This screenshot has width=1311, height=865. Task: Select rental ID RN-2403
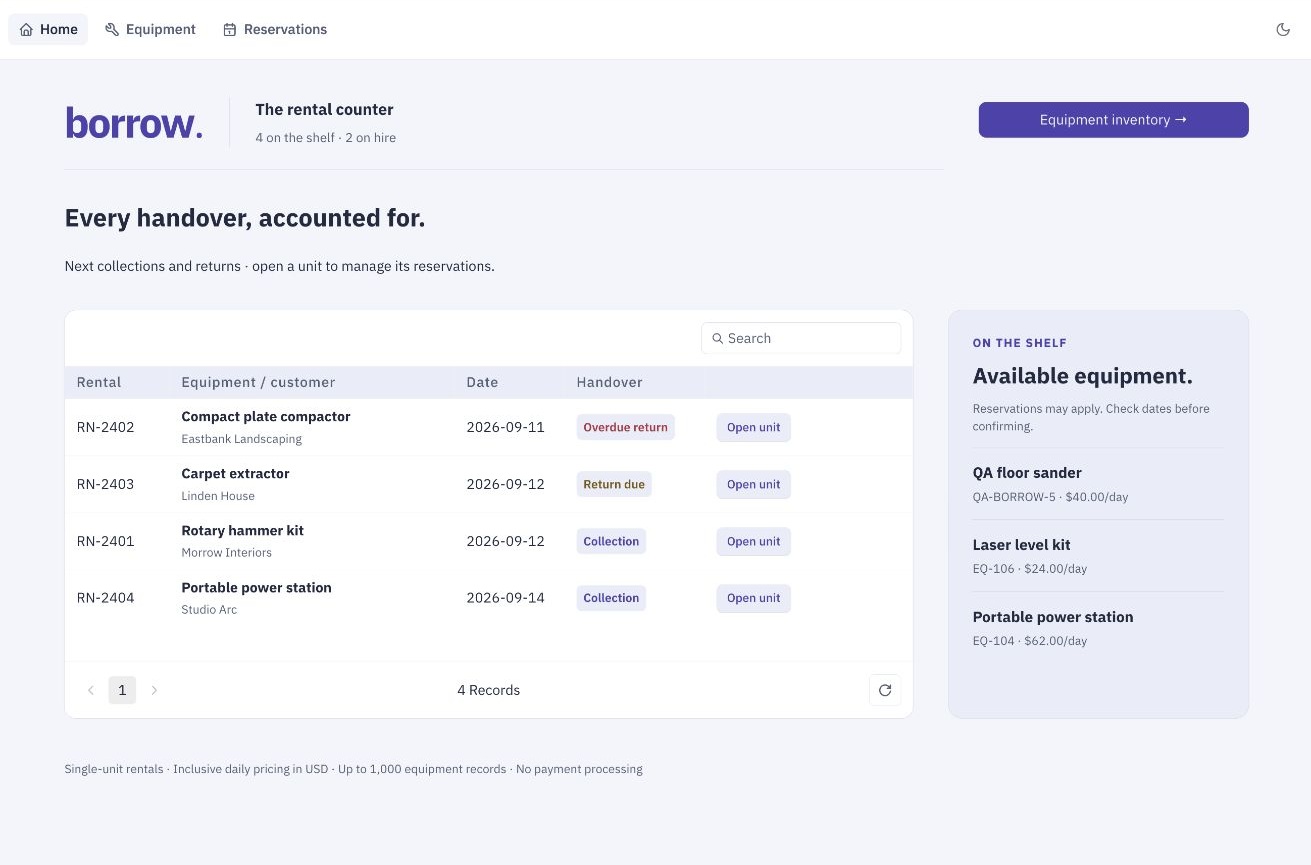tap(105, 485)
